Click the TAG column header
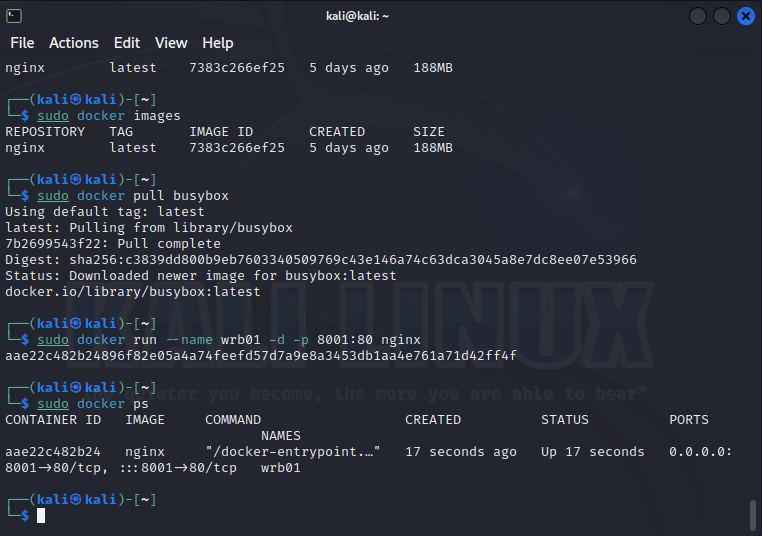 point(121,132)
